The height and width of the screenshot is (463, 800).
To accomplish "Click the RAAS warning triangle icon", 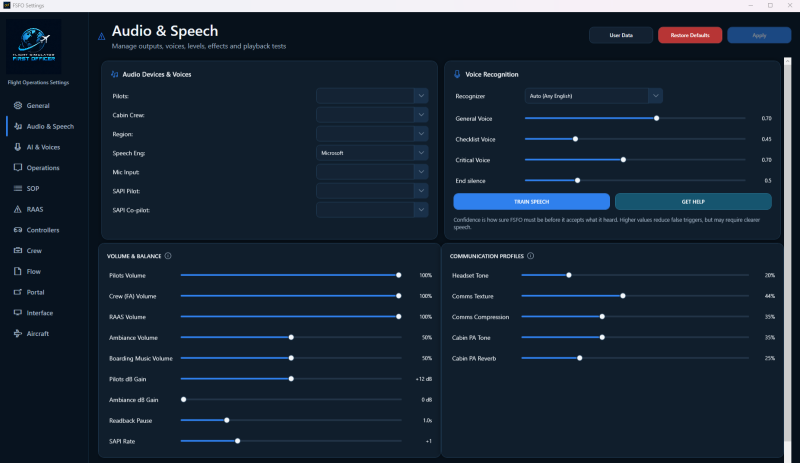I will pos(18,209).
